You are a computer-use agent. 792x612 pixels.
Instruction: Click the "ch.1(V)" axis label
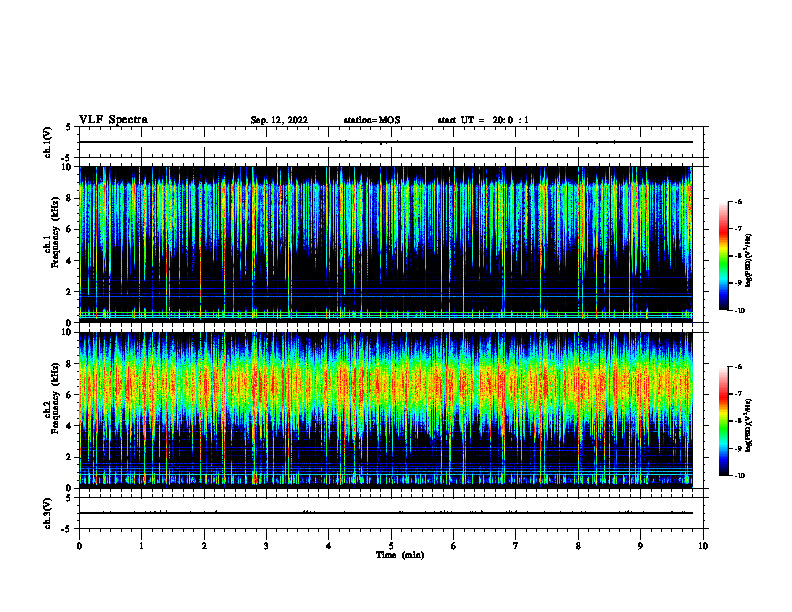(48, 142)
